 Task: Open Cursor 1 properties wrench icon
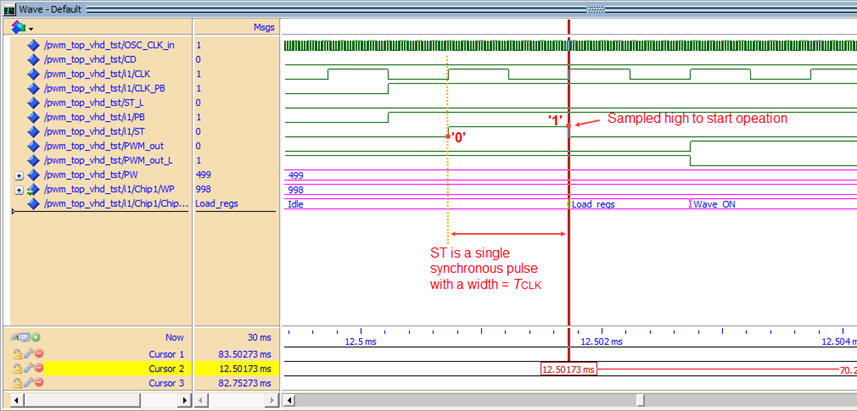pos(28,354)
